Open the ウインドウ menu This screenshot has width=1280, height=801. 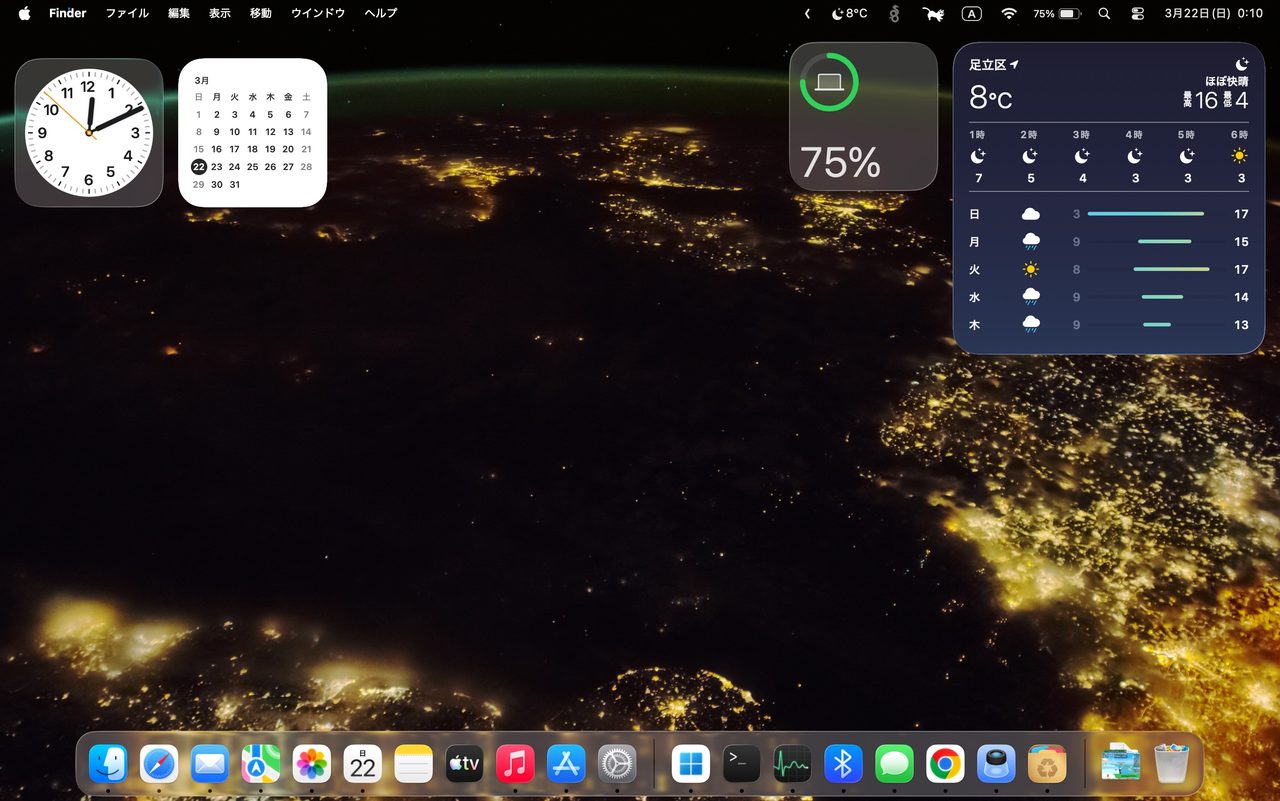pos(318,13)
